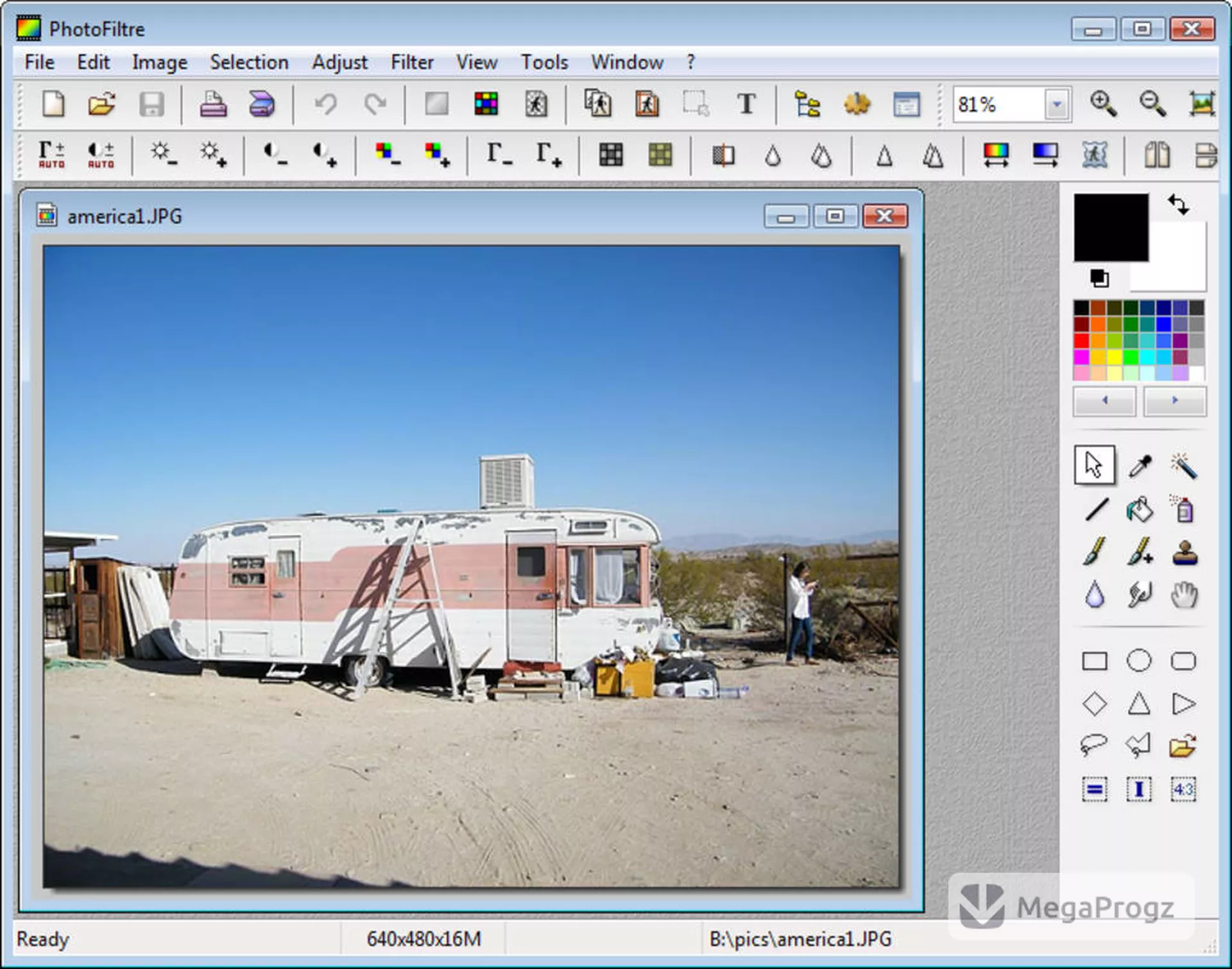This screenshot has height=969, width=1232.
Task: Select the Fill paint bucket tool
Action: click(x=1140, y=510)
